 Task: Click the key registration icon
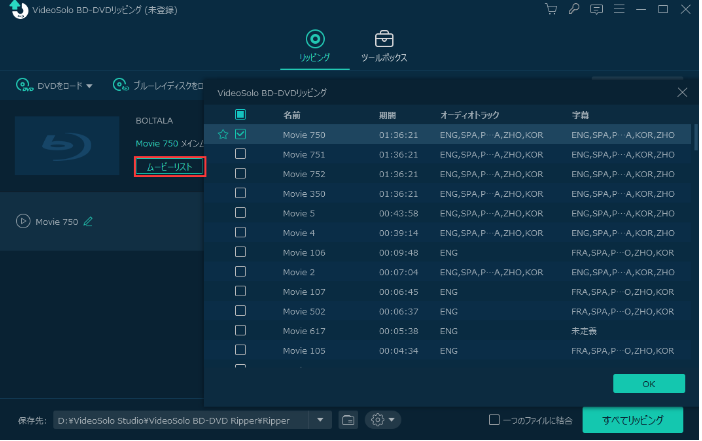click(574, 9)
